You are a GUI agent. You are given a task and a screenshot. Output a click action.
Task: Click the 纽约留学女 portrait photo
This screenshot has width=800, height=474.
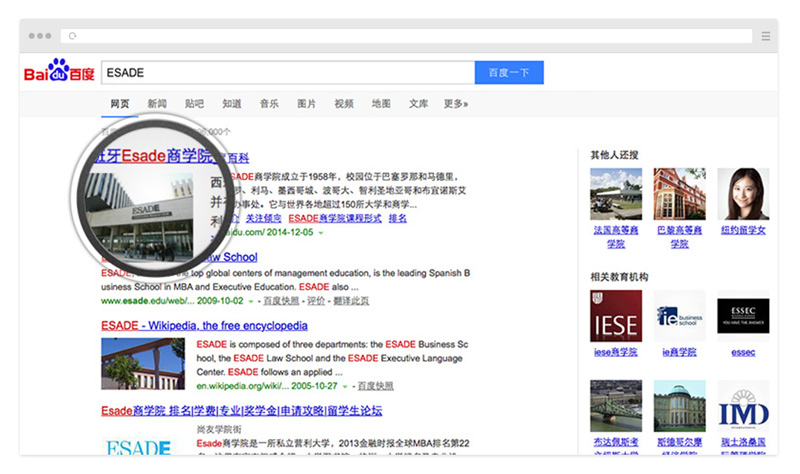point(743,194)
